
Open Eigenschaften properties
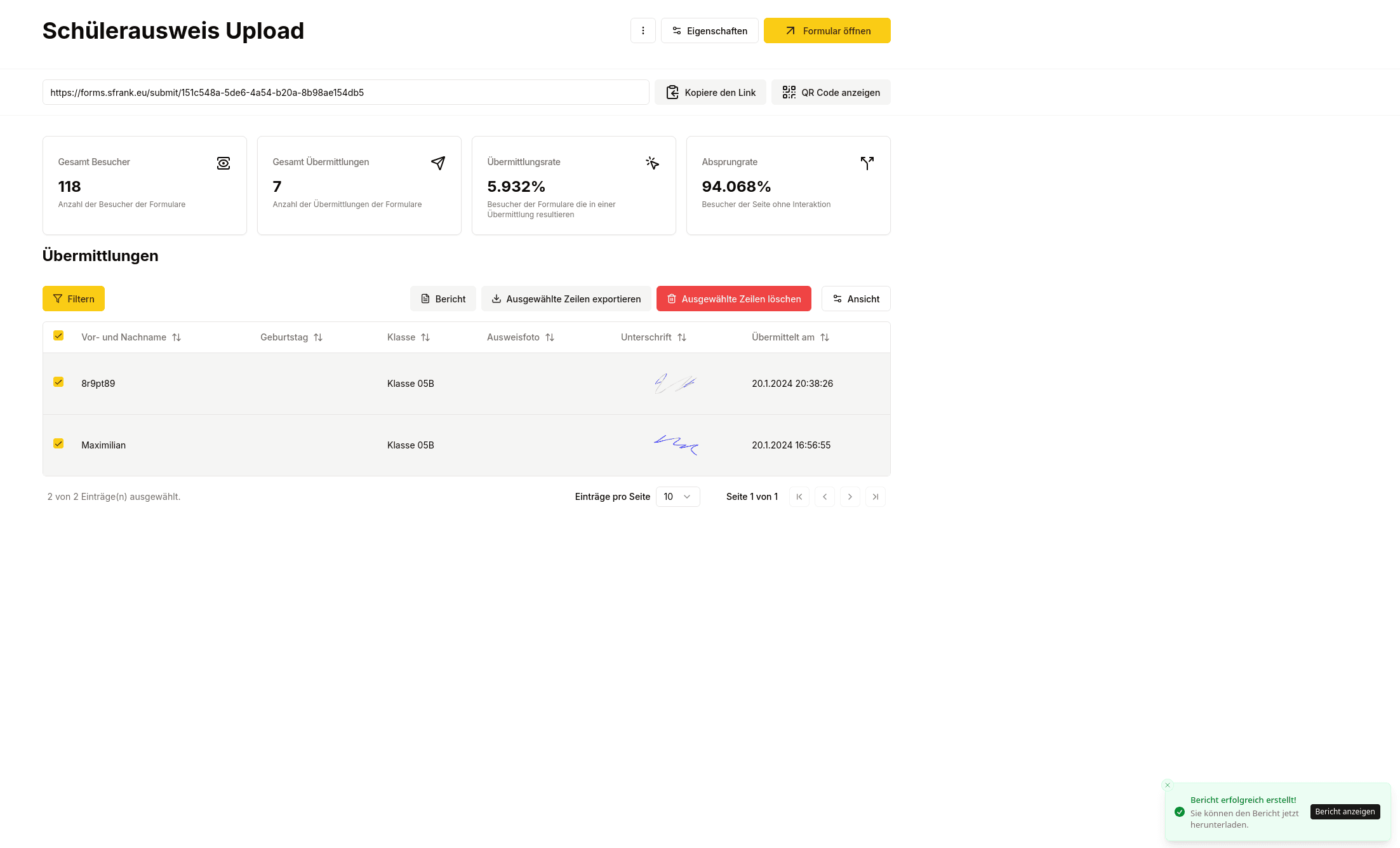(709, 30)
